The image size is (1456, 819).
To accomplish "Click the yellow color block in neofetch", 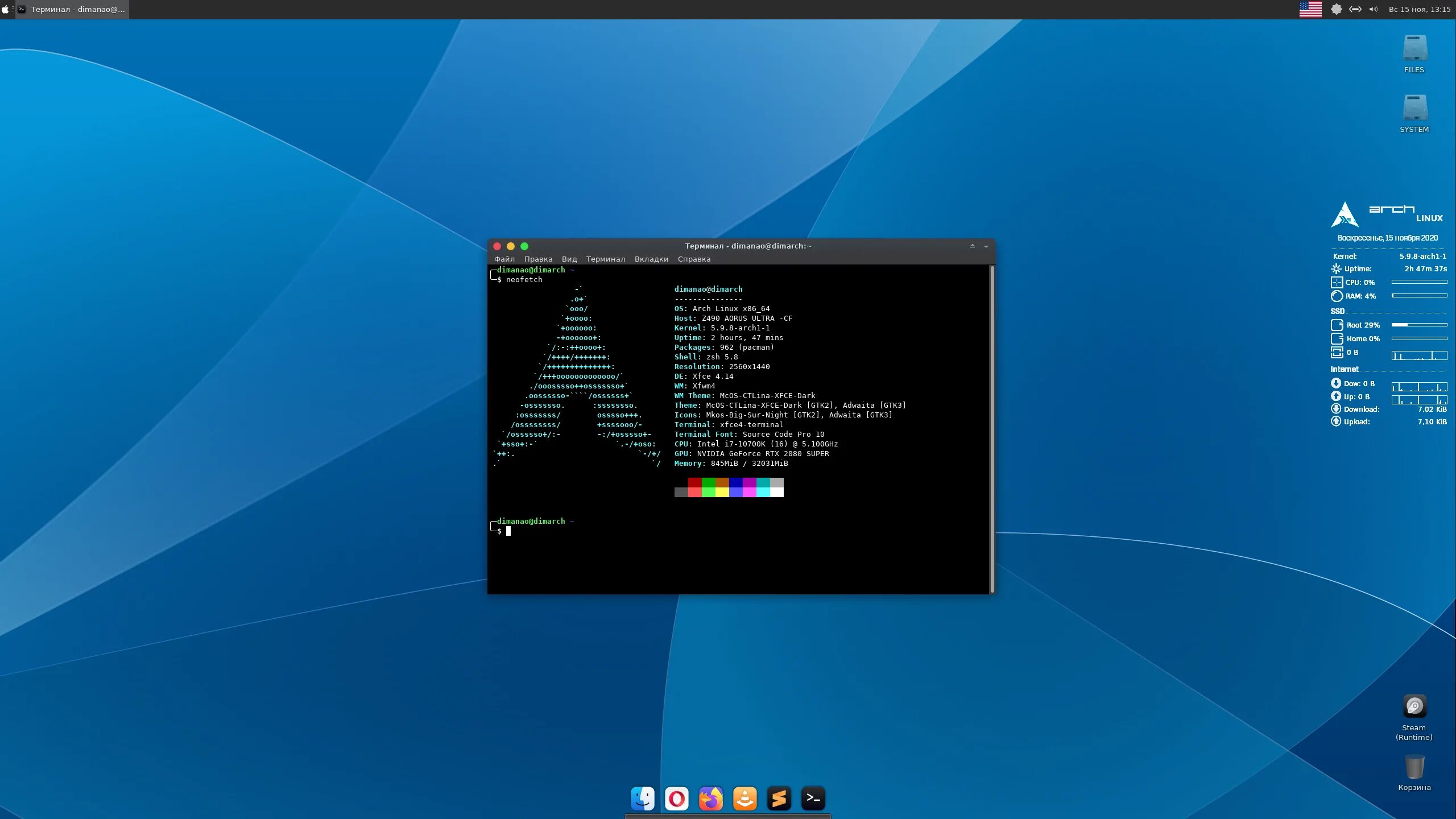I will click(722, 492).
